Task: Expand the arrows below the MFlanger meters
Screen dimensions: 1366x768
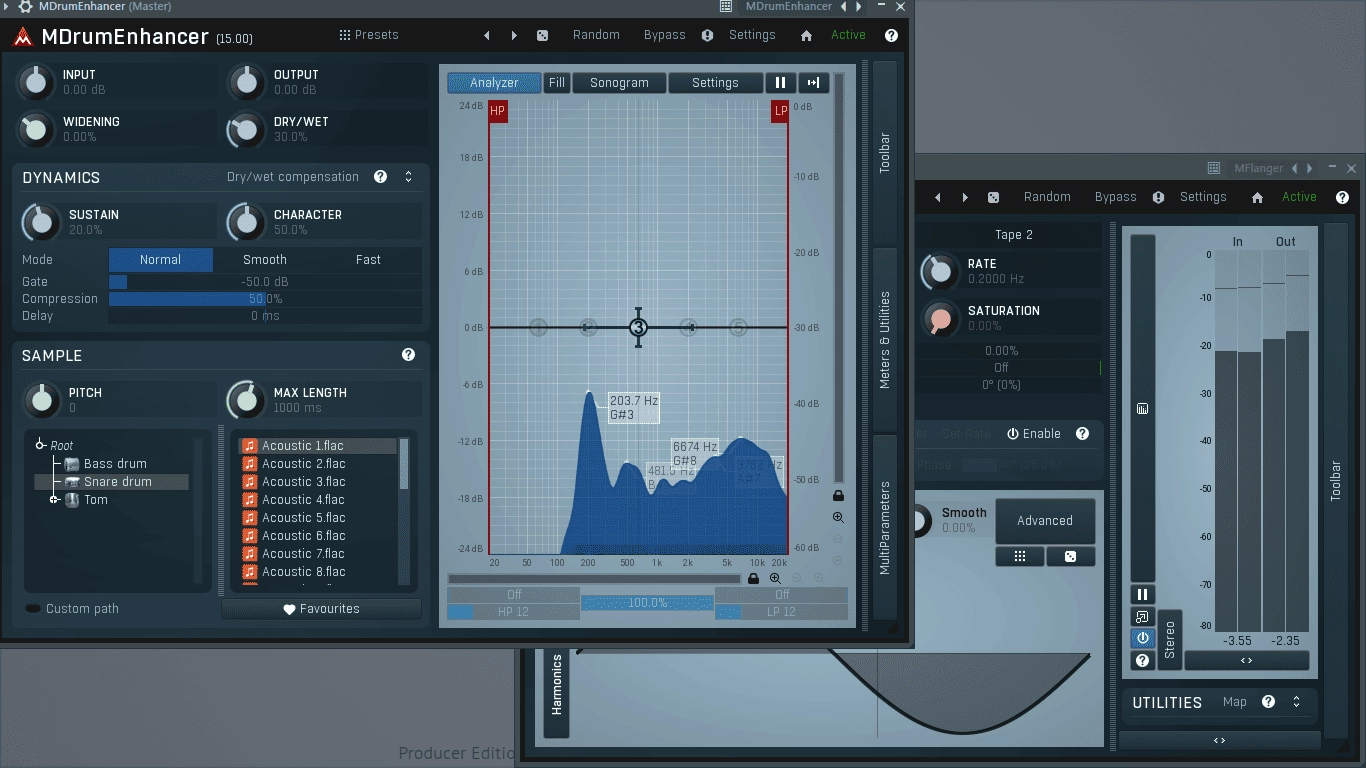Action: click(x=1246, y=661)
